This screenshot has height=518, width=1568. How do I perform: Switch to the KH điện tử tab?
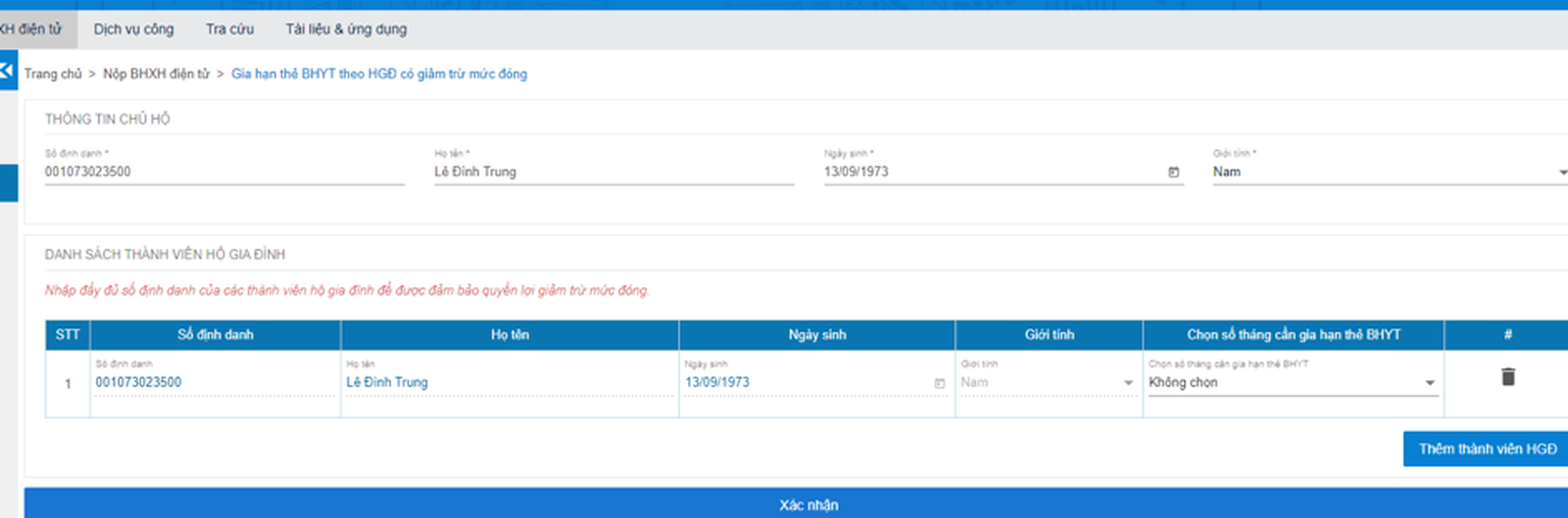(30, 29)
